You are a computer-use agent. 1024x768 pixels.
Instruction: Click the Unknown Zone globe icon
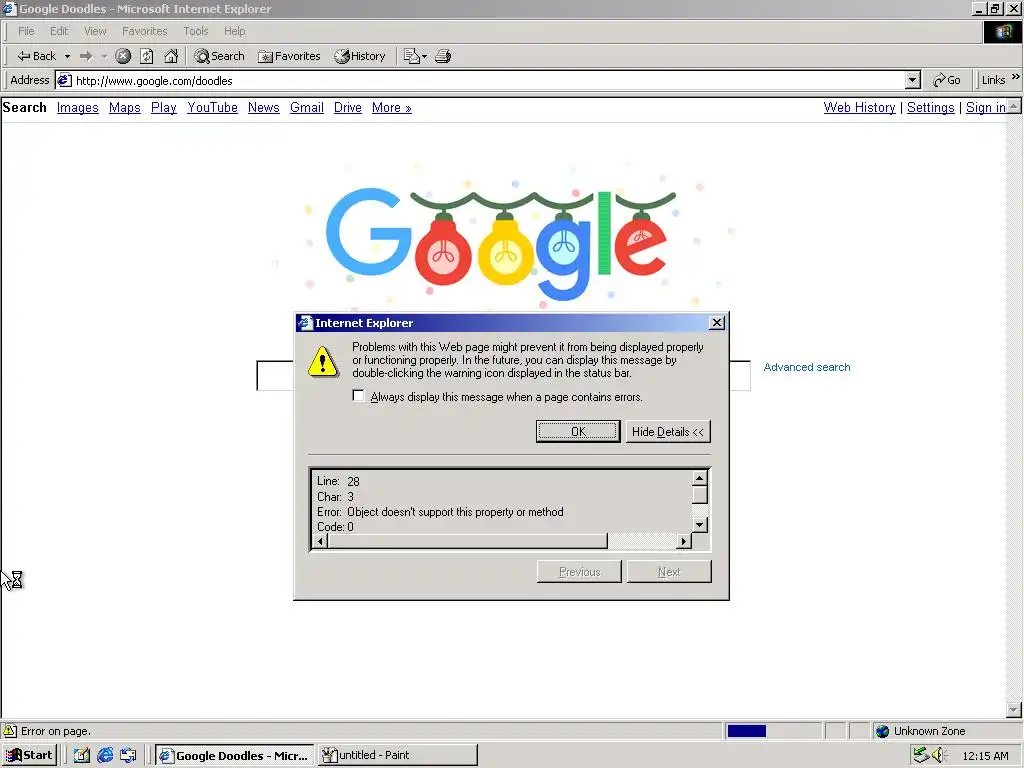click(882, 731)
